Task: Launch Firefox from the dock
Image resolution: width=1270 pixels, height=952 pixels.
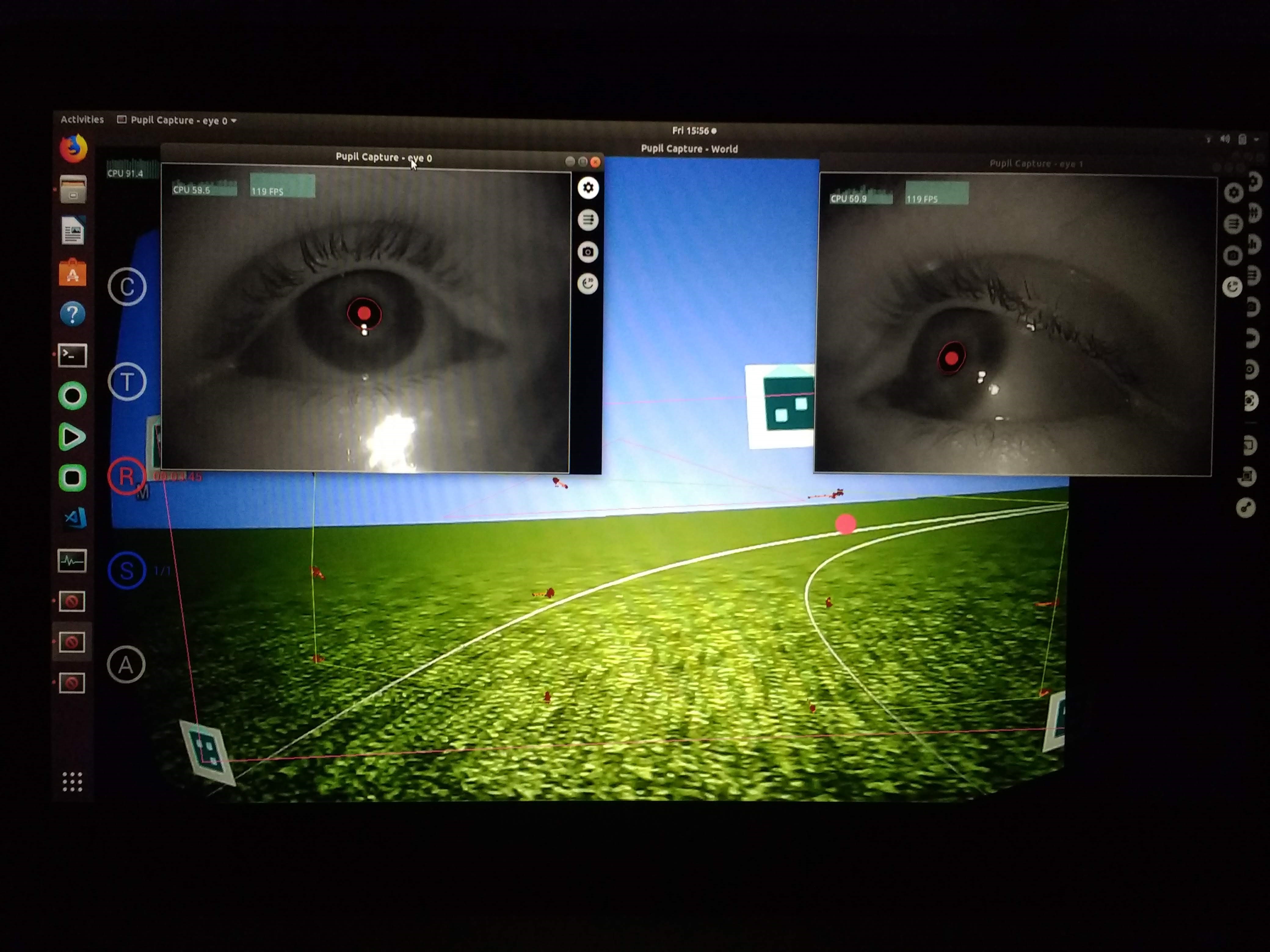Action: pyautogui.click(x=73, y=148)
